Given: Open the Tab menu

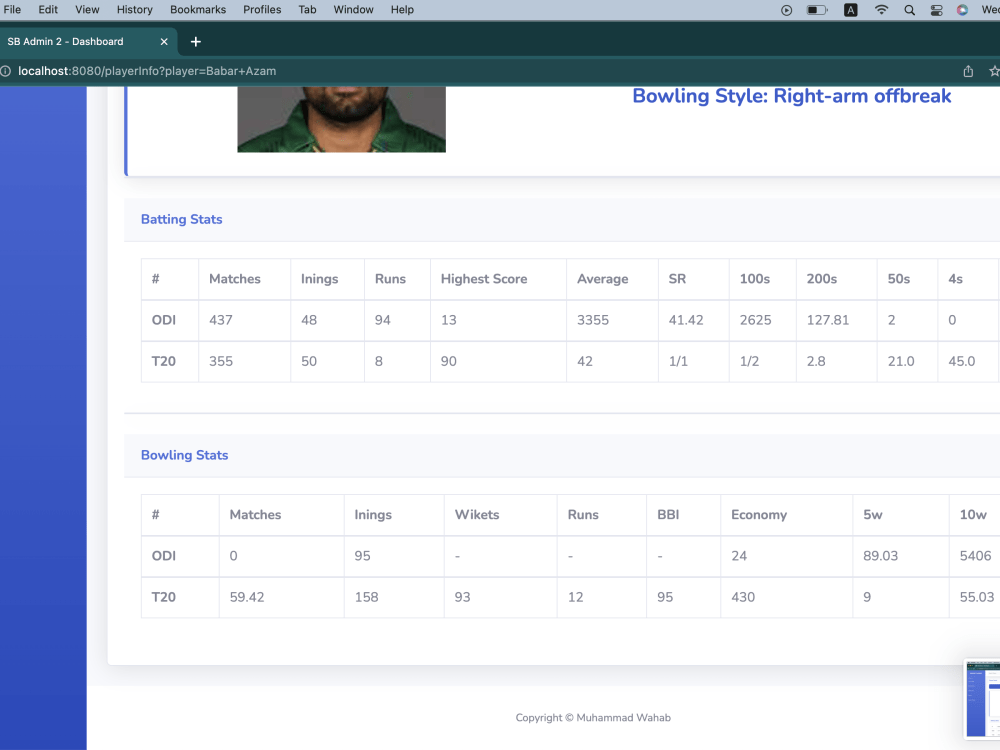Looking at the screenshot, I should point(307,10).
